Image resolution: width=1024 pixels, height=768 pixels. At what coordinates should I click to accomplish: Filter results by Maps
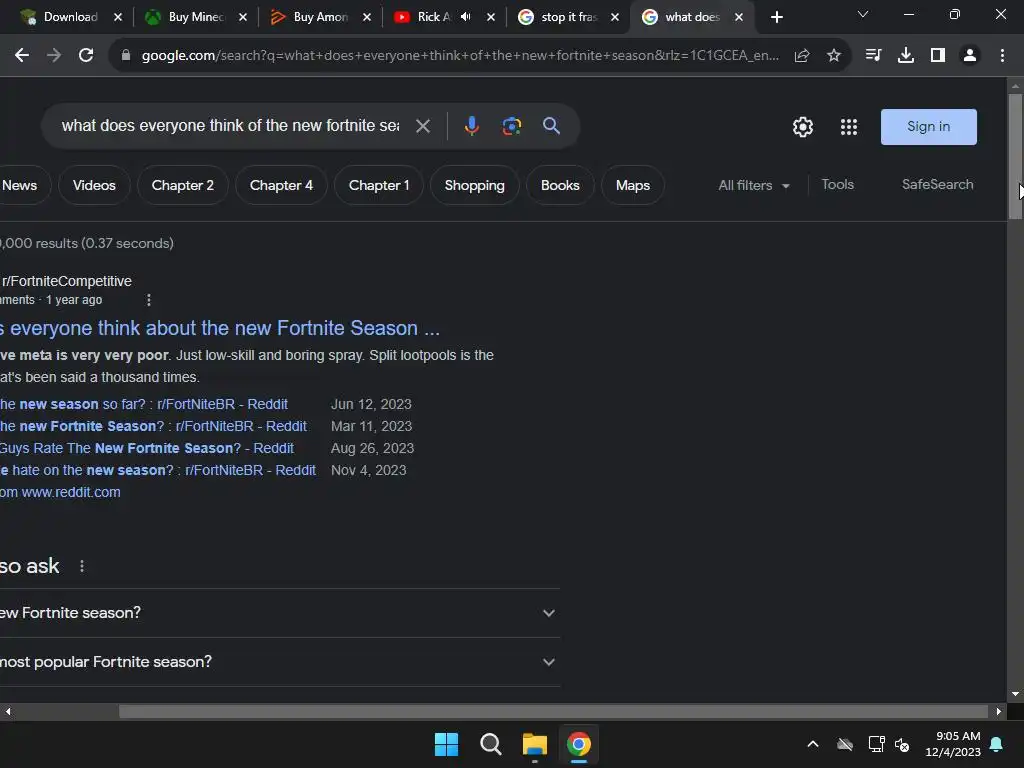pyautogui.click(x=633, y=185)
